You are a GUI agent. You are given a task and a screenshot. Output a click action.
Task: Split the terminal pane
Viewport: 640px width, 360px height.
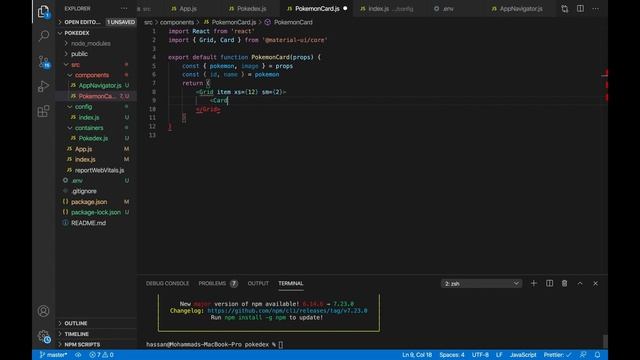549,283
